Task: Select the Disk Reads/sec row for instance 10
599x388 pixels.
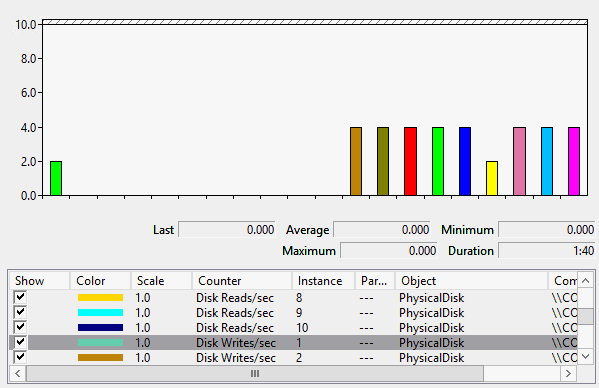Action: coord(293,327)
